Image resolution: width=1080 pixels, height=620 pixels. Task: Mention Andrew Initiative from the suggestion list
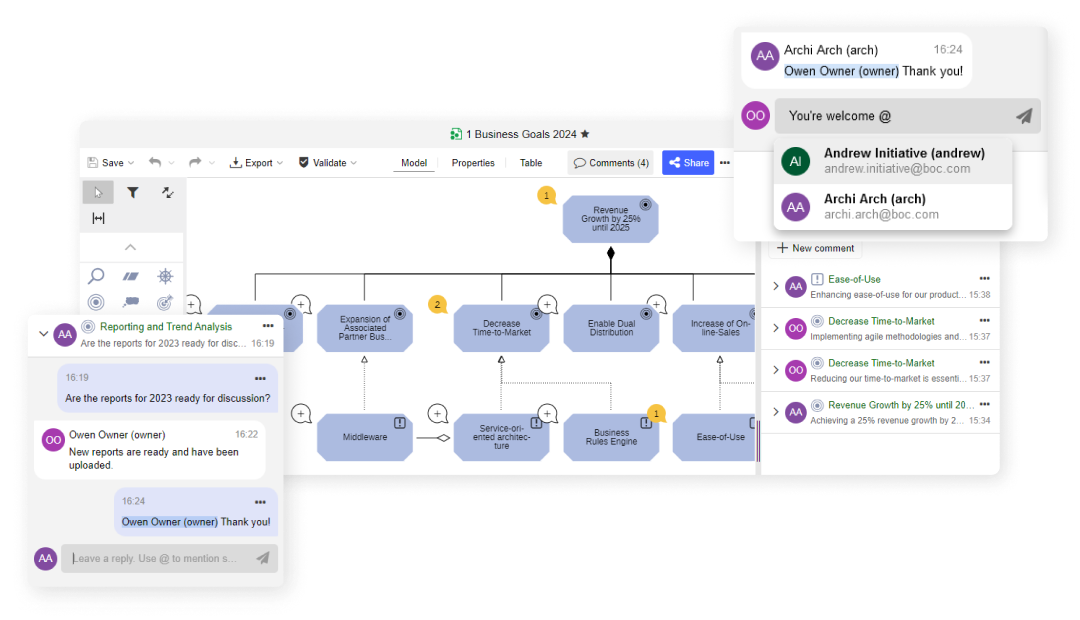[893, 161]
